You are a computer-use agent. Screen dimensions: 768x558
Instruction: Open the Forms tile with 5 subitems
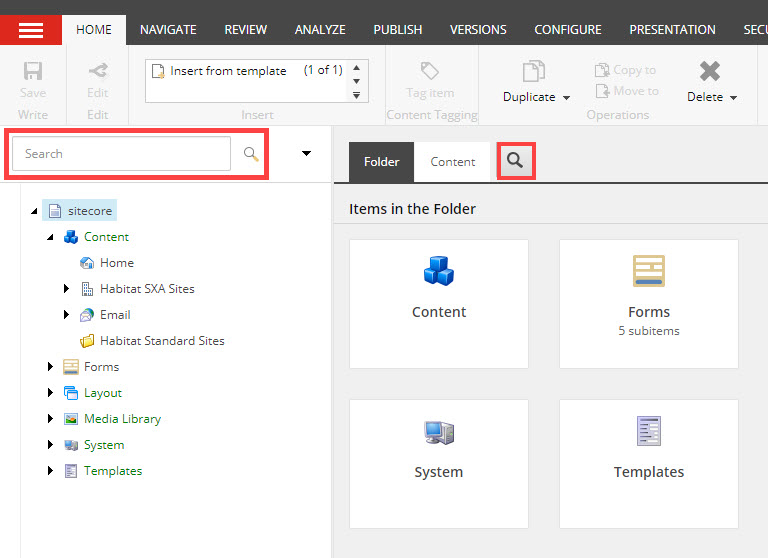[649, 304]
